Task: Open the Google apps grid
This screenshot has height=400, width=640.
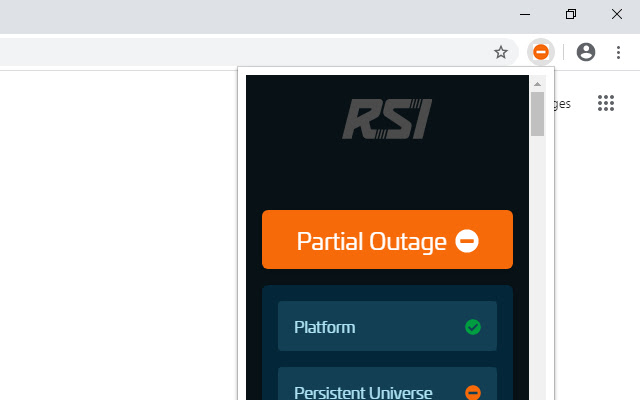Action: (606, 103)
